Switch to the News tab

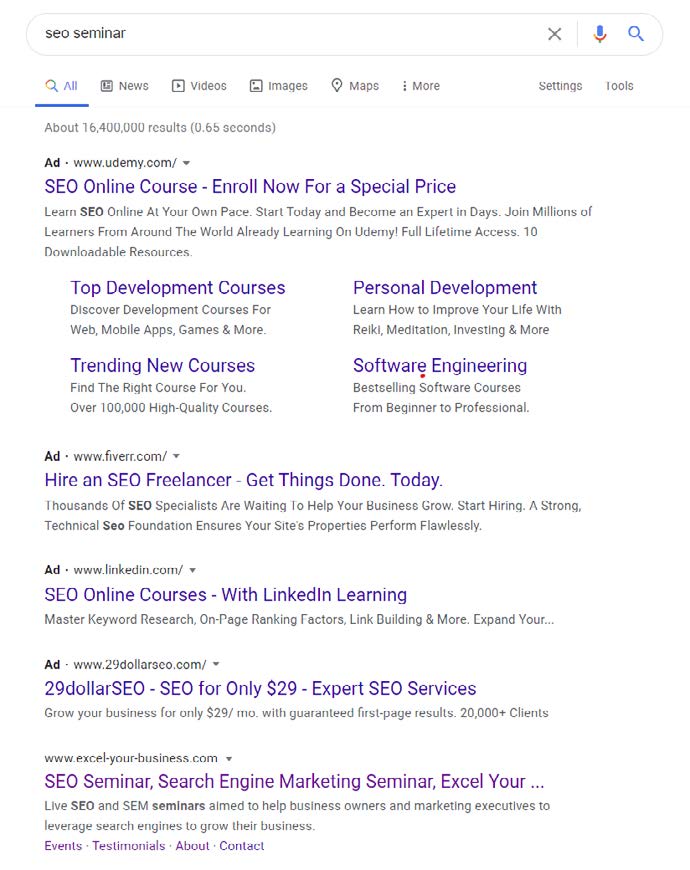pos(124,86)
